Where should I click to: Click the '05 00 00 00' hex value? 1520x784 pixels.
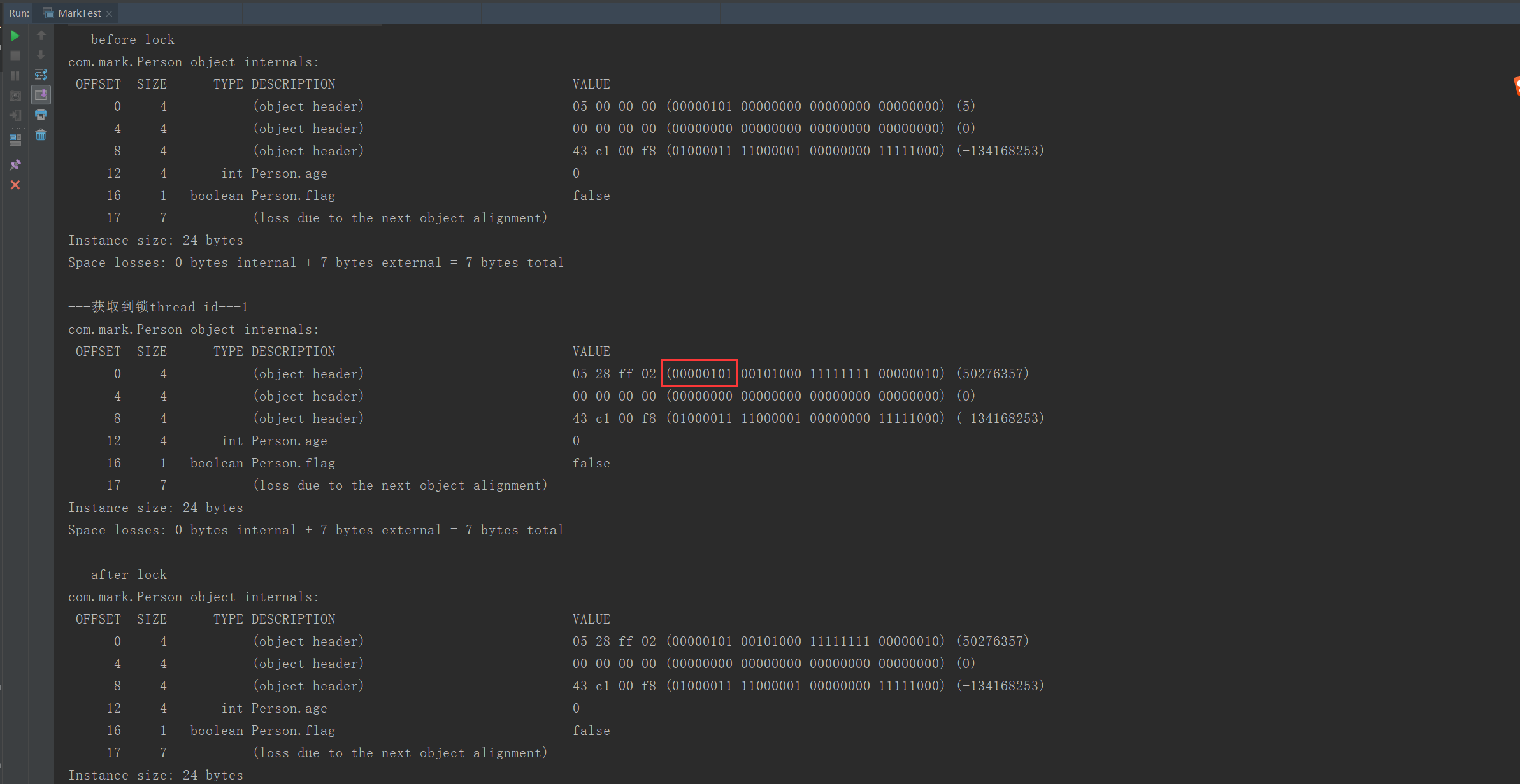point(614,106)
